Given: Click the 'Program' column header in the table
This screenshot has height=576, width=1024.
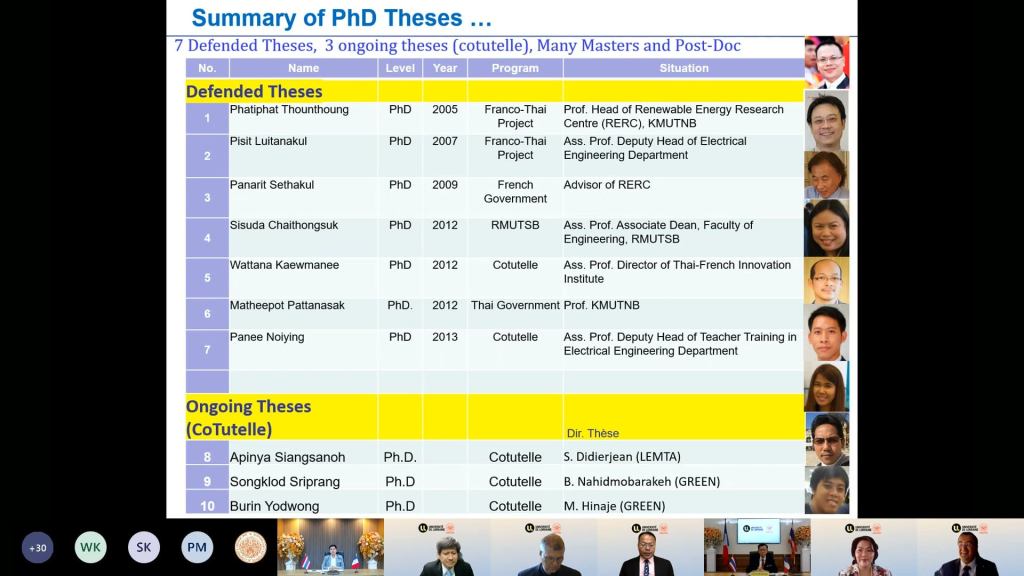Looking at the screenshot, I should 515,68.
